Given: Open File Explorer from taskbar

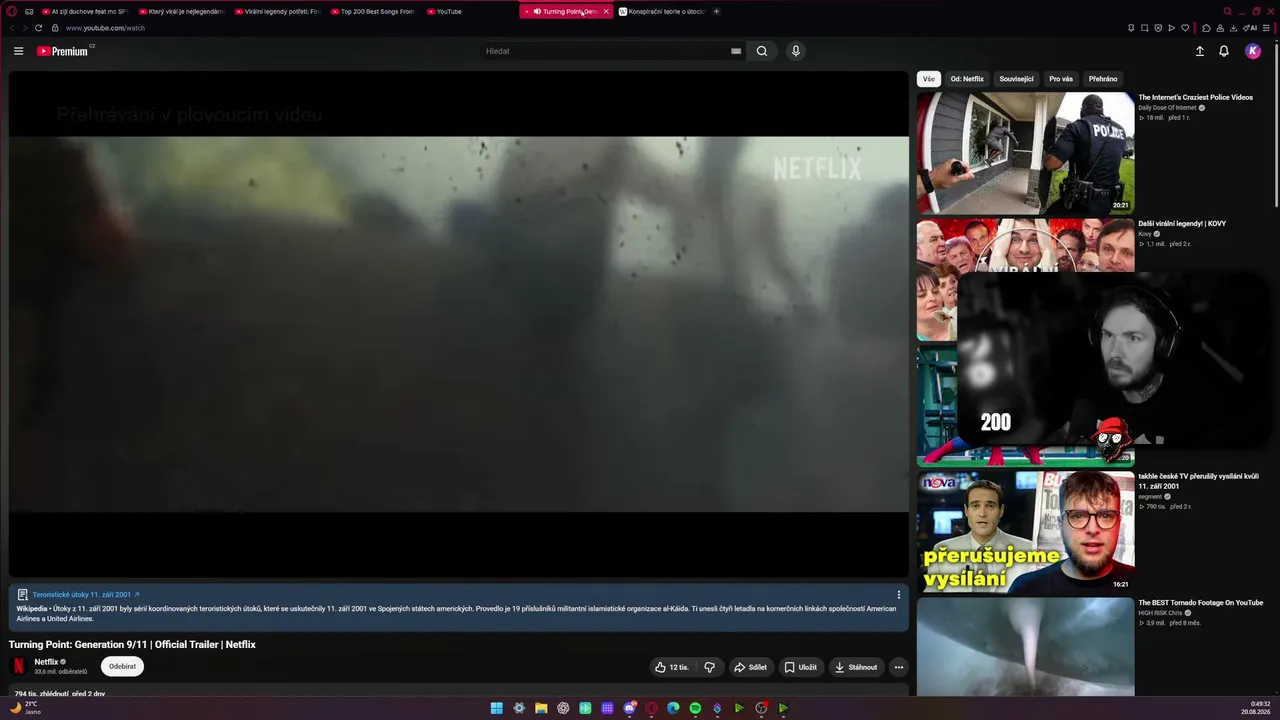Looking at the screenshot, I should [x=541, y=708].
